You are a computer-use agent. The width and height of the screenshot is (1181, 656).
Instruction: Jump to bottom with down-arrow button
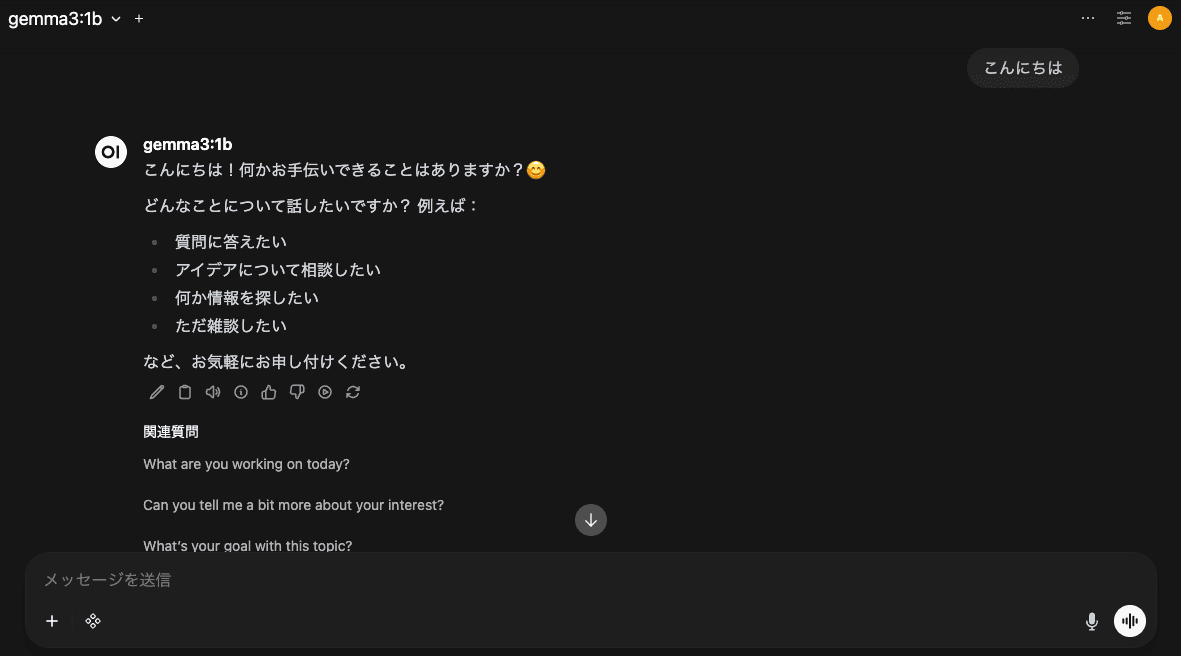click(x=590, y=520)
